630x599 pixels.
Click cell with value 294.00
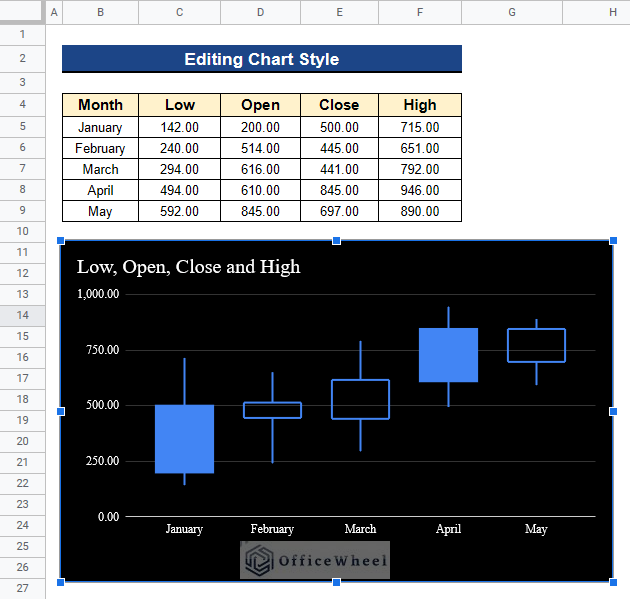(180, 169)
